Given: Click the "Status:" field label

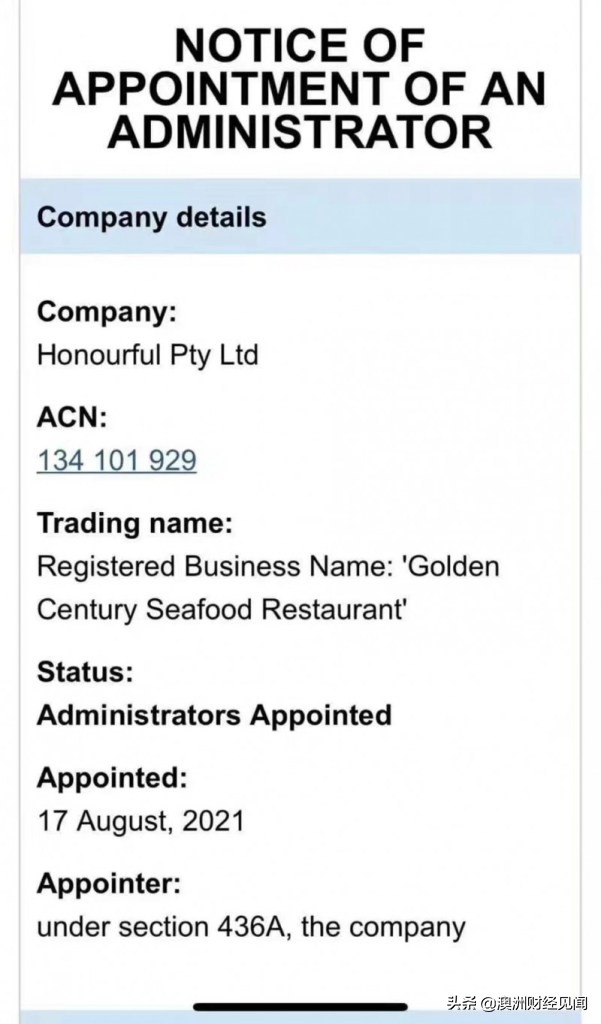Looking at the screenshot, I should (85, 671).
